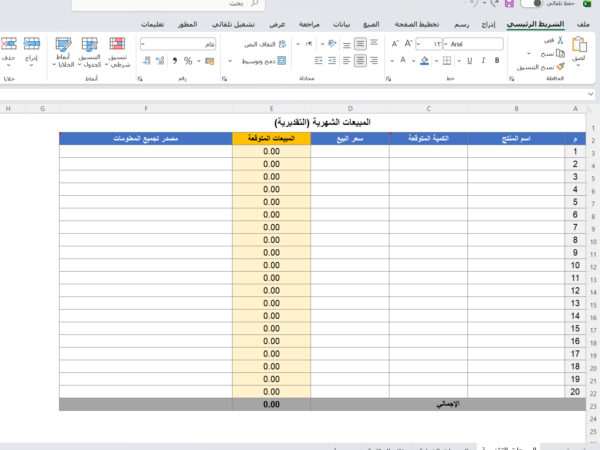This screenshot has width=600, height=450.
Task: Click the Insert cells button
Action: [31, 52]
